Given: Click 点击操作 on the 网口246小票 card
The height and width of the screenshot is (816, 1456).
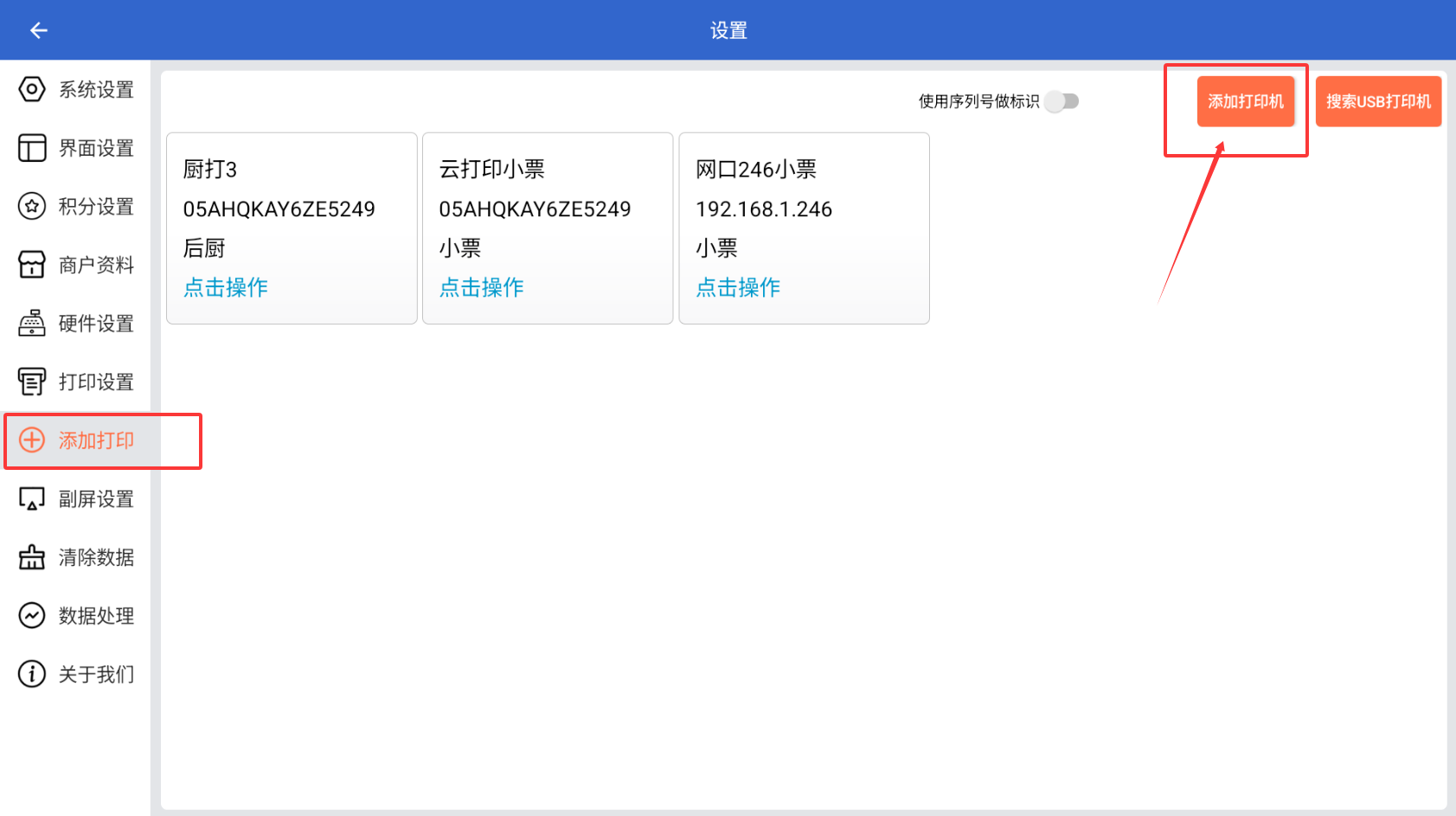Looking at the screenshot, I should (738, 287).
